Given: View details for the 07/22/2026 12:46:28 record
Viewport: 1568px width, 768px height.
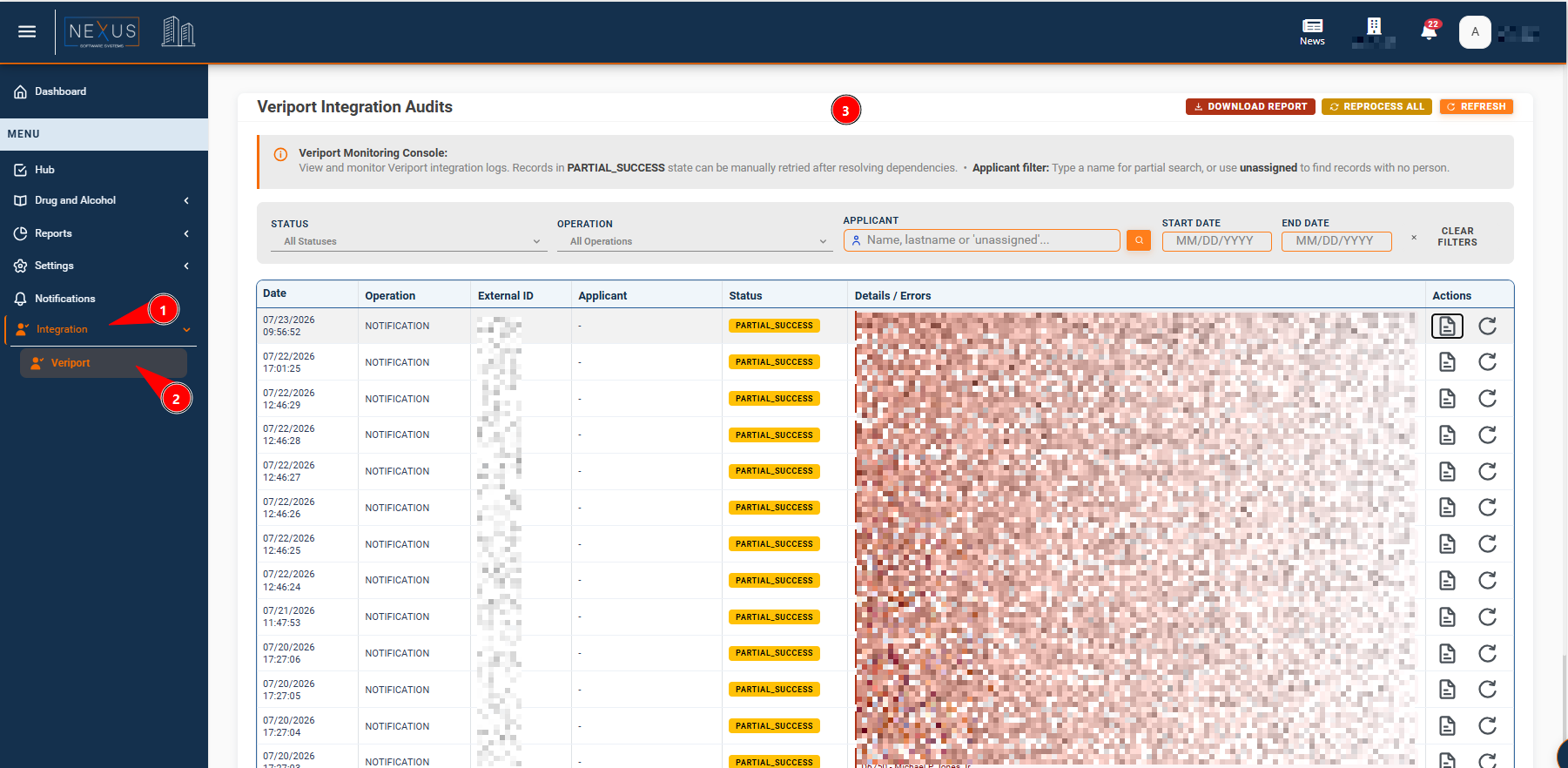Looking at the screenshot, I should coord(1447,435).
